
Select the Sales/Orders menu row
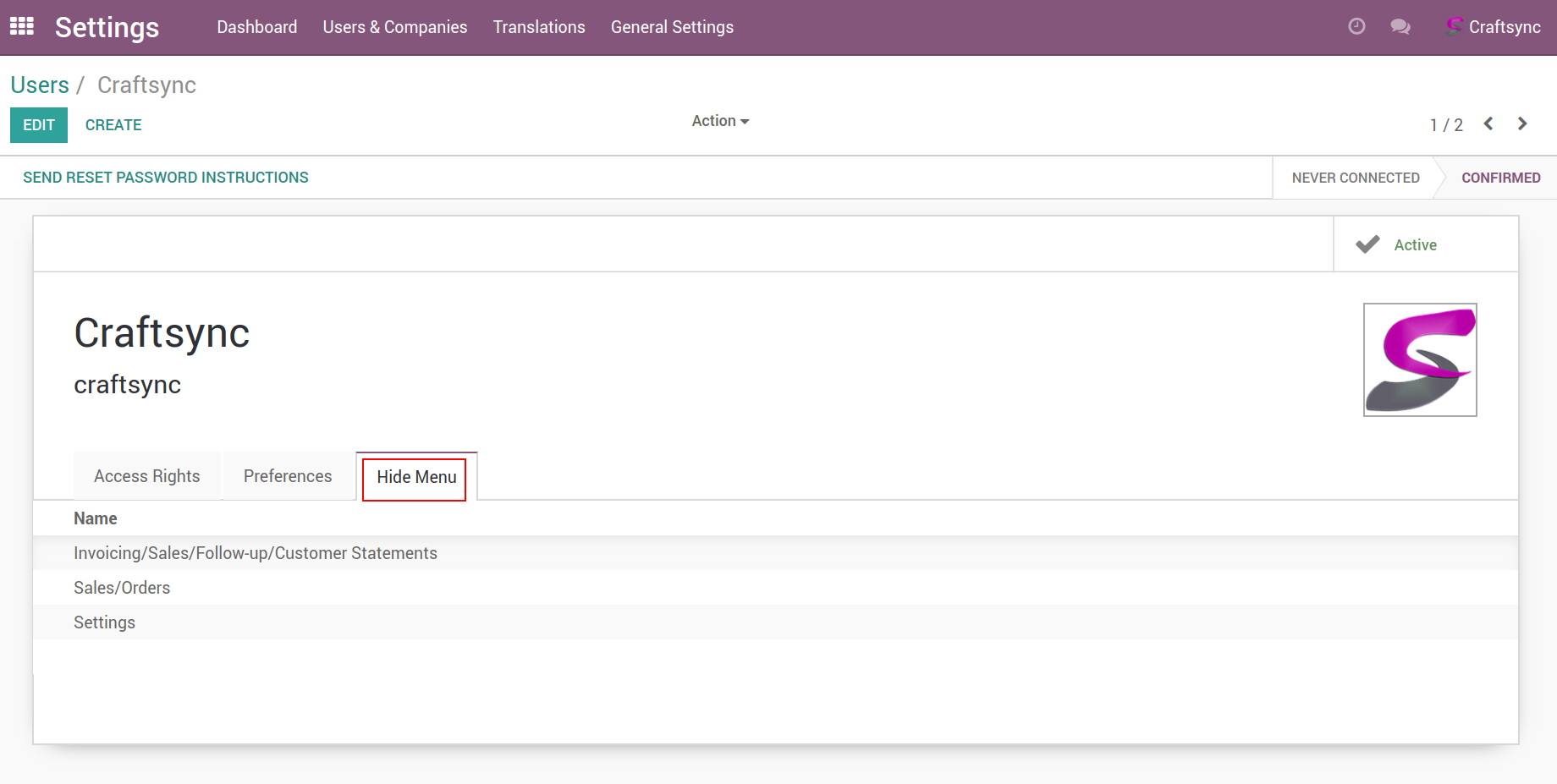coord(122,588)
